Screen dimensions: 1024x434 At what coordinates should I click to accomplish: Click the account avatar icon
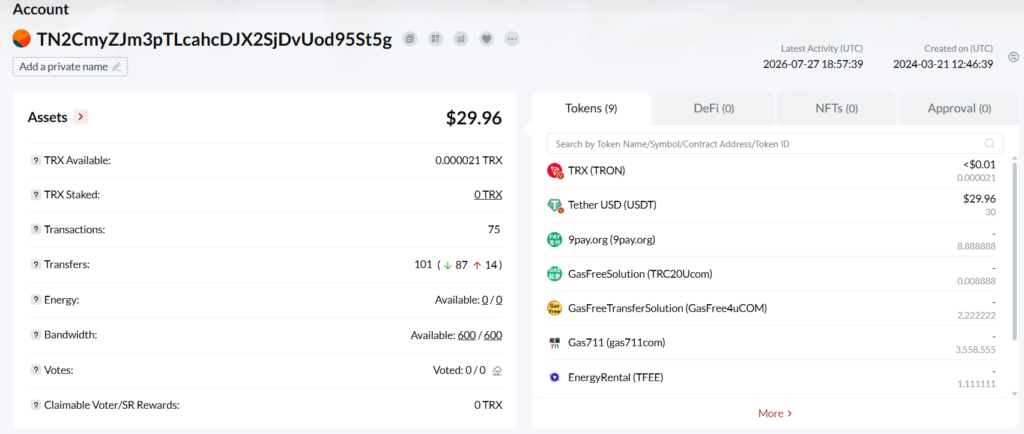22,39
